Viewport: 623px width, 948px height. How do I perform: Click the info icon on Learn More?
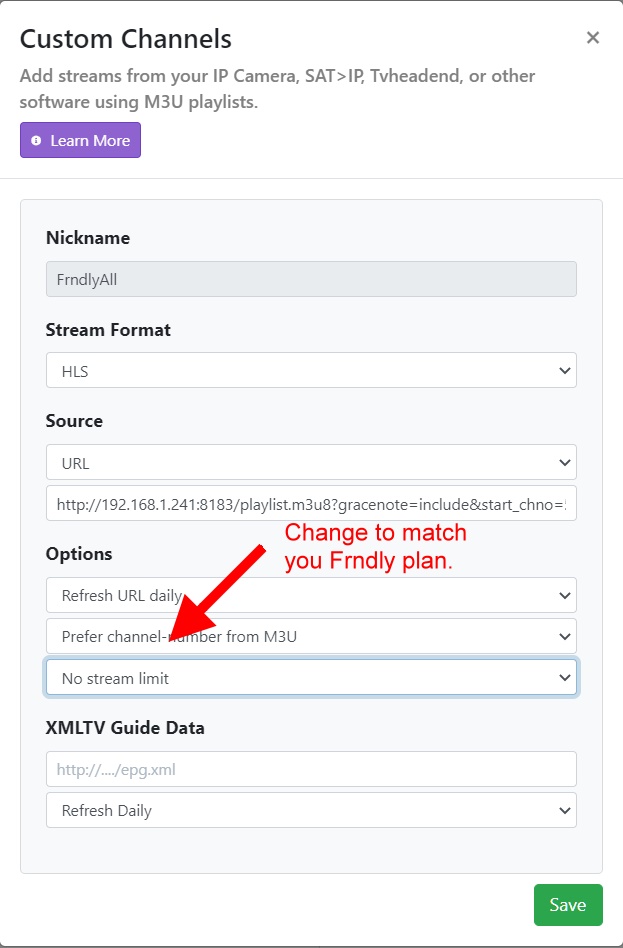click(x=37, y=141)
